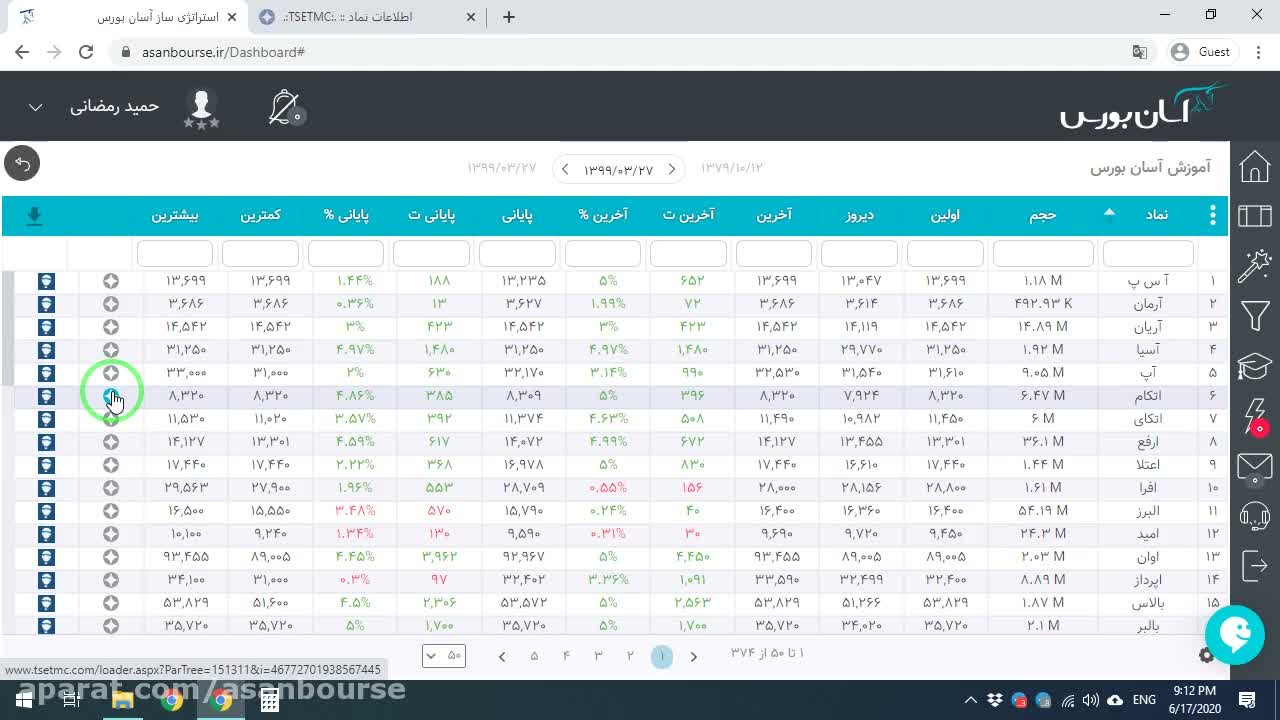Open the funnel filter icon in sidebar
Viewport: 1280px width, 720px height.
1254,317
